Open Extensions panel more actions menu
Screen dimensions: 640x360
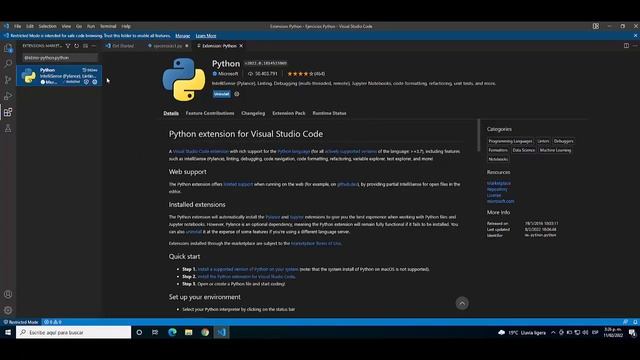tap(93, 46)
